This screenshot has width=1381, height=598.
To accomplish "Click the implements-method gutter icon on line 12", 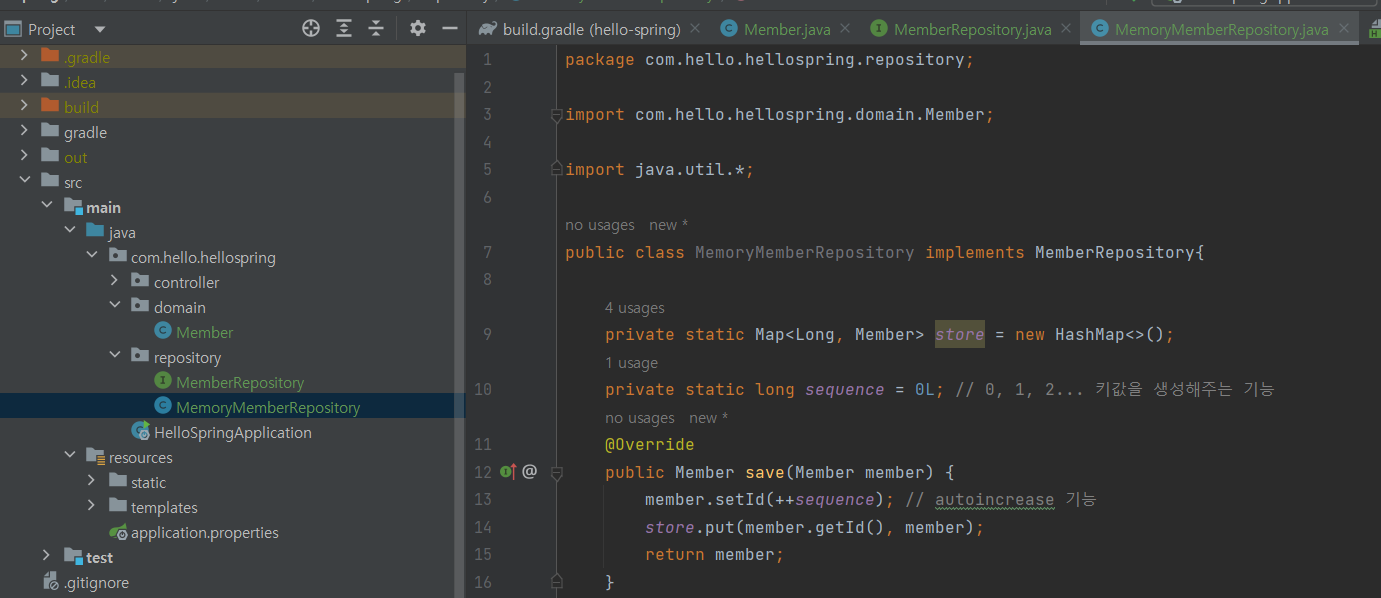I will click(508, 472).
